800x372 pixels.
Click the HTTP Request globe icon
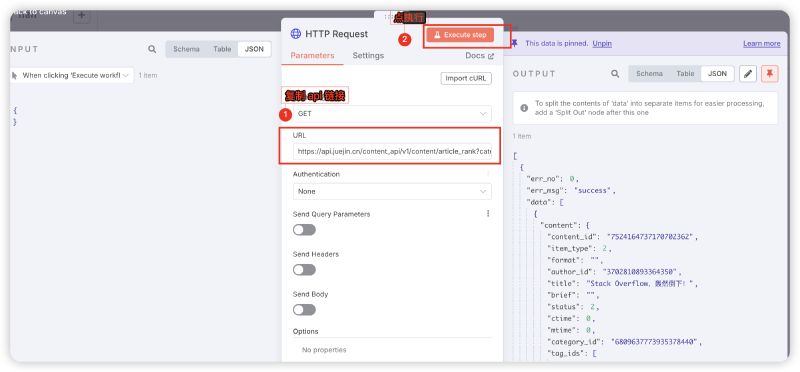click(x=295, y=34)
